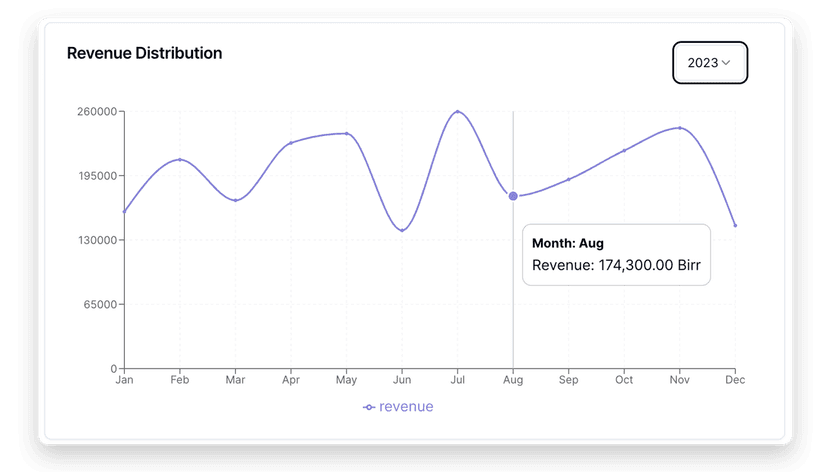Click the Feb data point on line
Image resolution: width=828 pixels, height=472 pixels.
click(180, 160)
